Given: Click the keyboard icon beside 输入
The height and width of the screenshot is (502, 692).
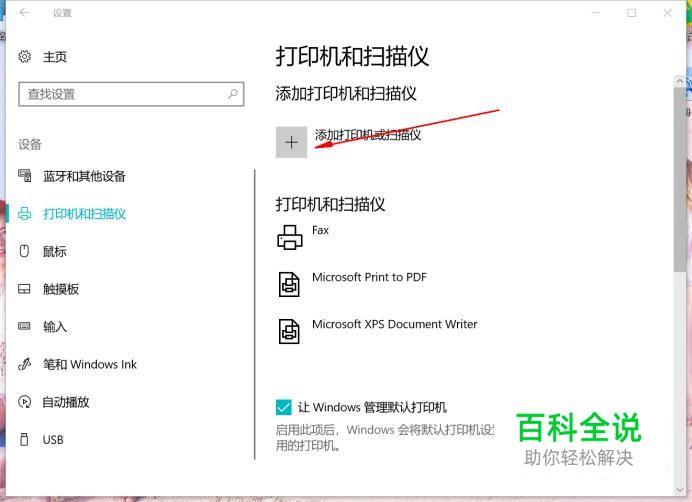Looking at the screenshot, I should point(24,326).
